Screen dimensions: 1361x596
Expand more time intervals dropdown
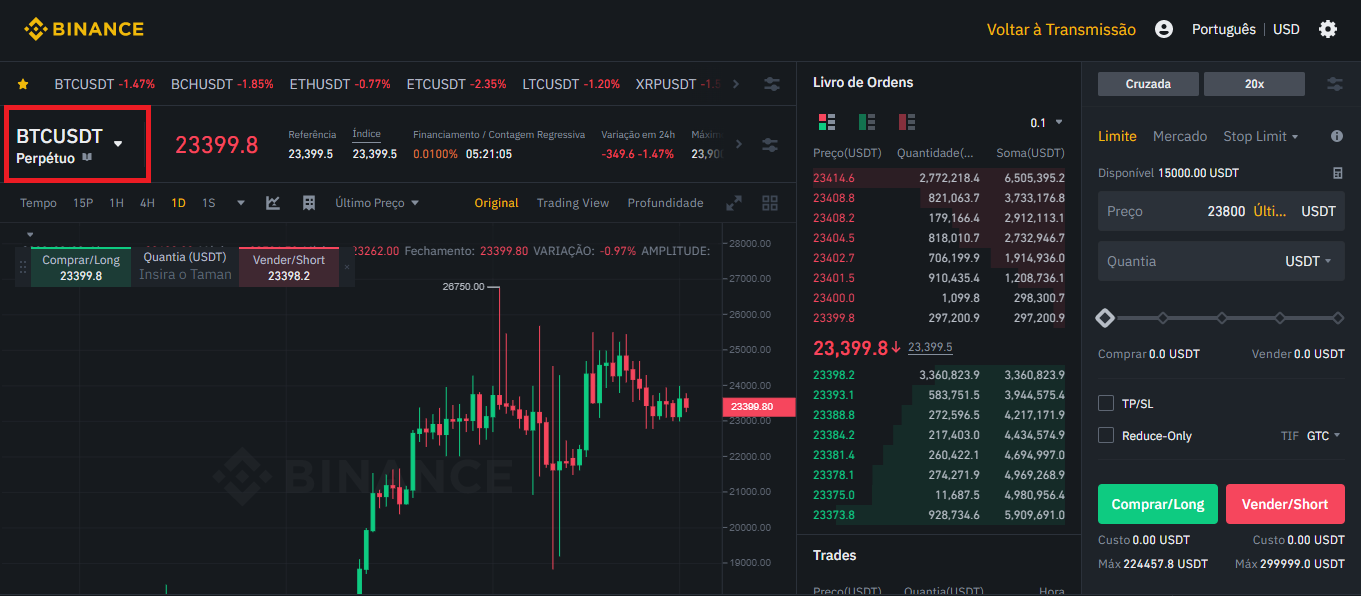pos(240,203)
